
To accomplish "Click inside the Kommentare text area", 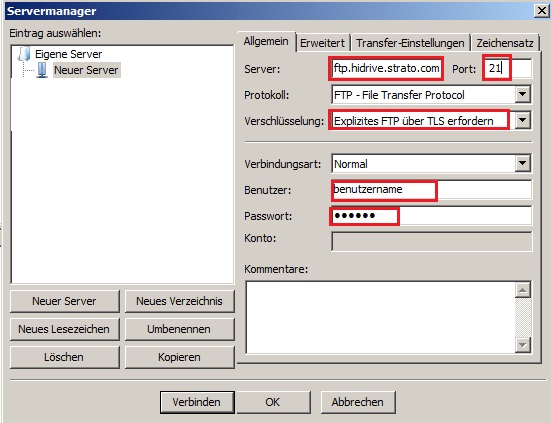I will (380, 317).
